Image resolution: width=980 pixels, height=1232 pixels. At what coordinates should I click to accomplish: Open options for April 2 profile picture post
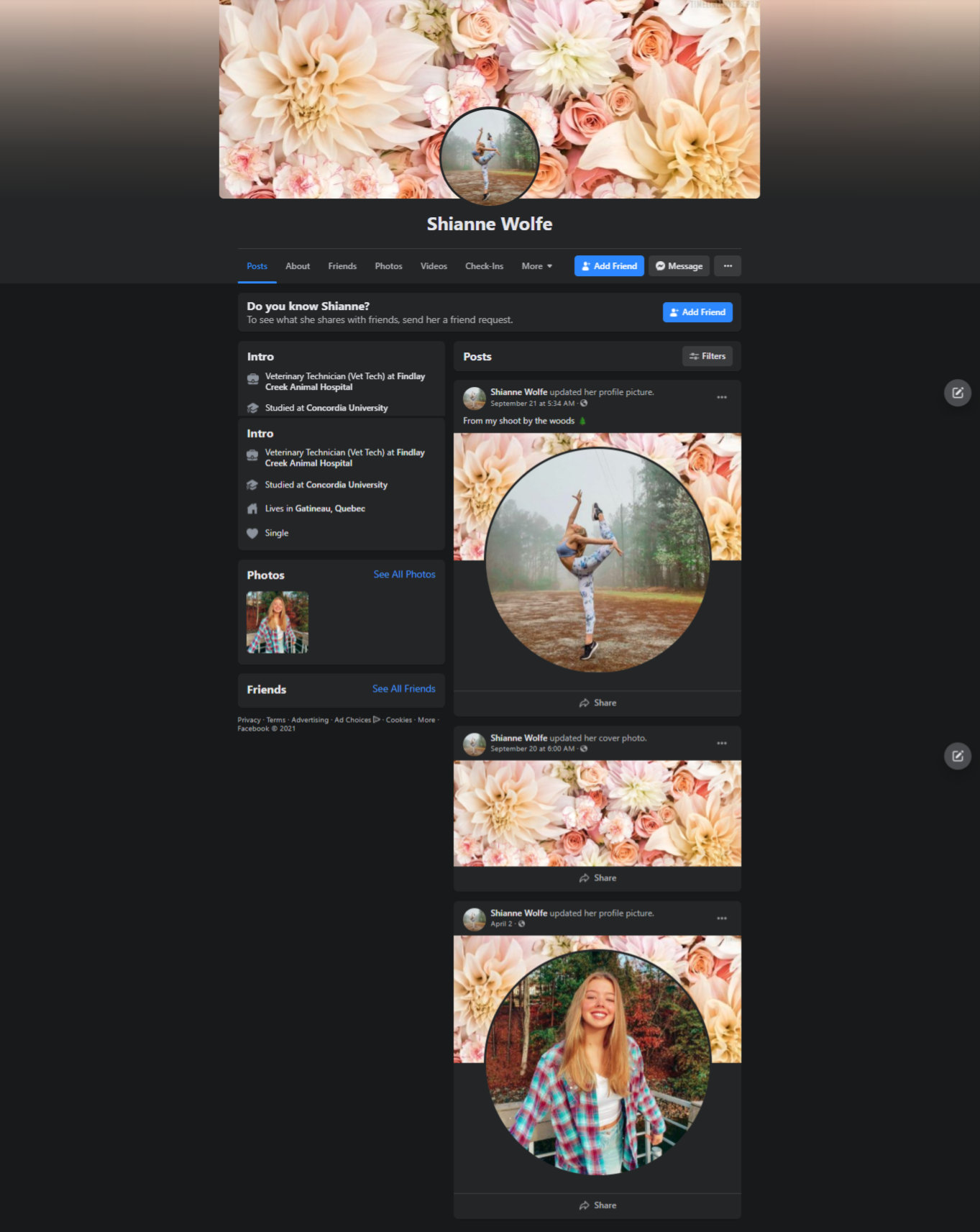(722, 918)
